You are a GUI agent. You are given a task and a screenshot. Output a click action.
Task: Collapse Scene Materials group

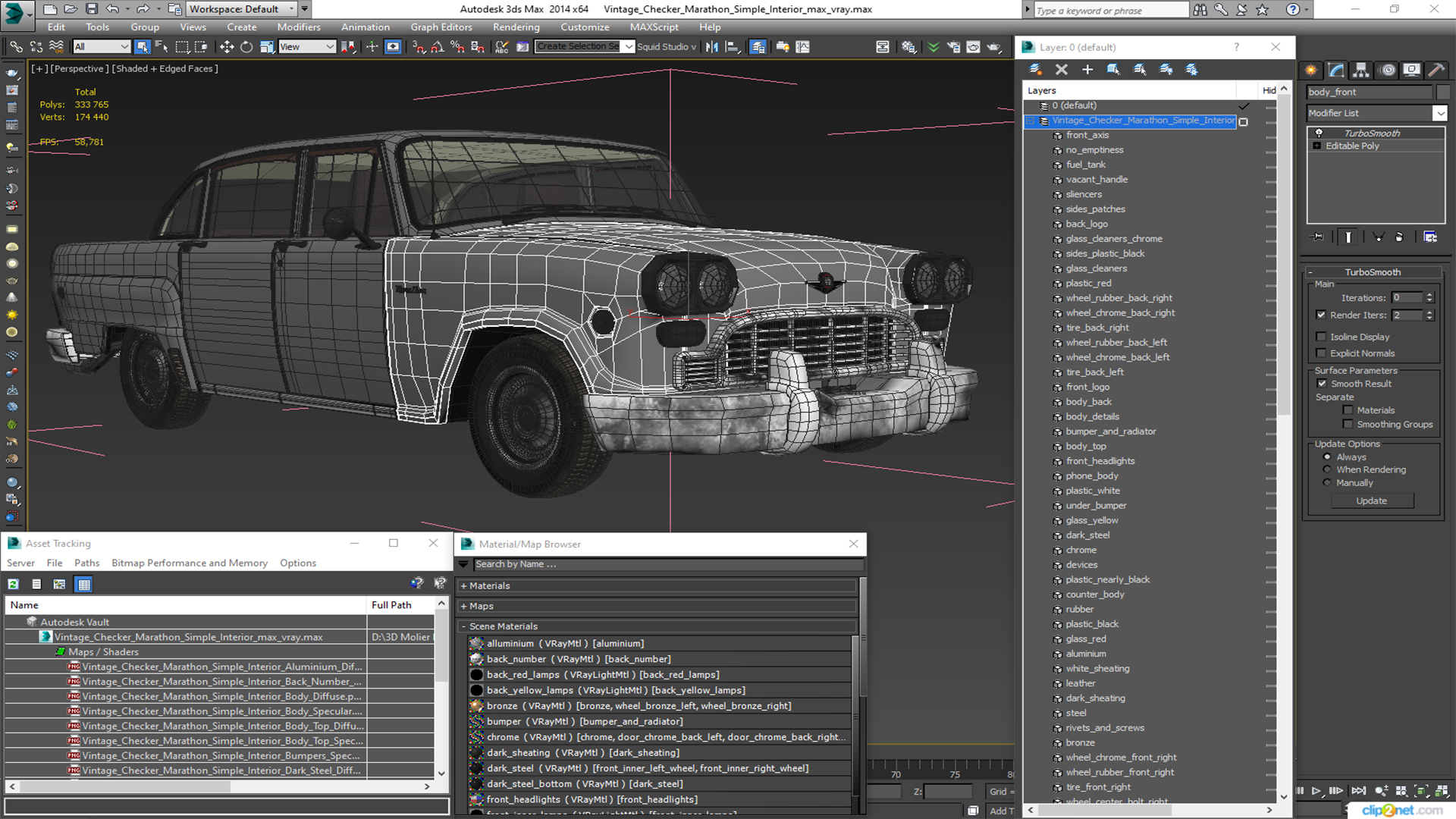click(464, 626)
